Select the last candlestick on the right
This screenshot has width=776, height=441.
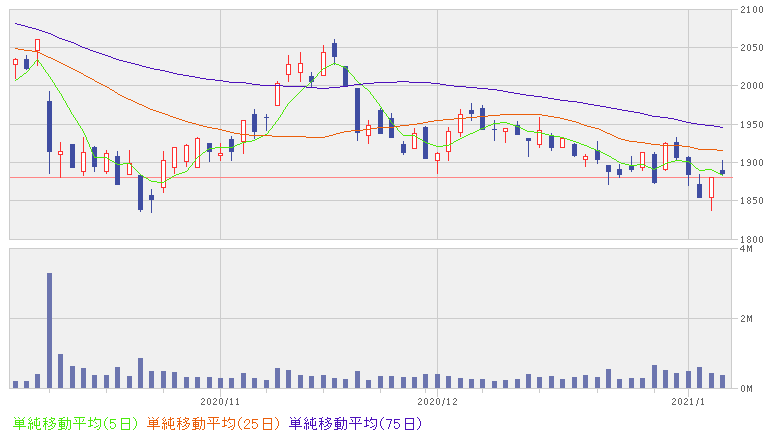pyautogui.click(x=722, y=172)
